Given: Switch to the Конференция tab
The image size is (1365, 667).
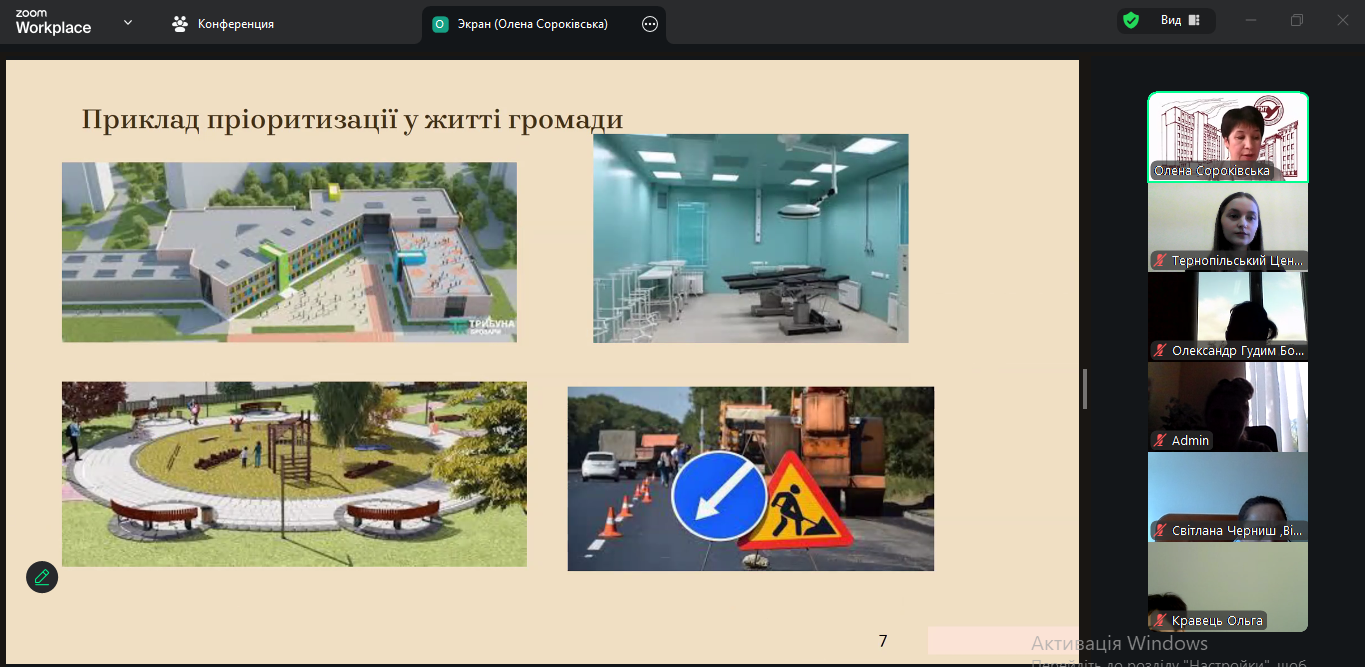Looking at the screenshot, I should 235,24.
